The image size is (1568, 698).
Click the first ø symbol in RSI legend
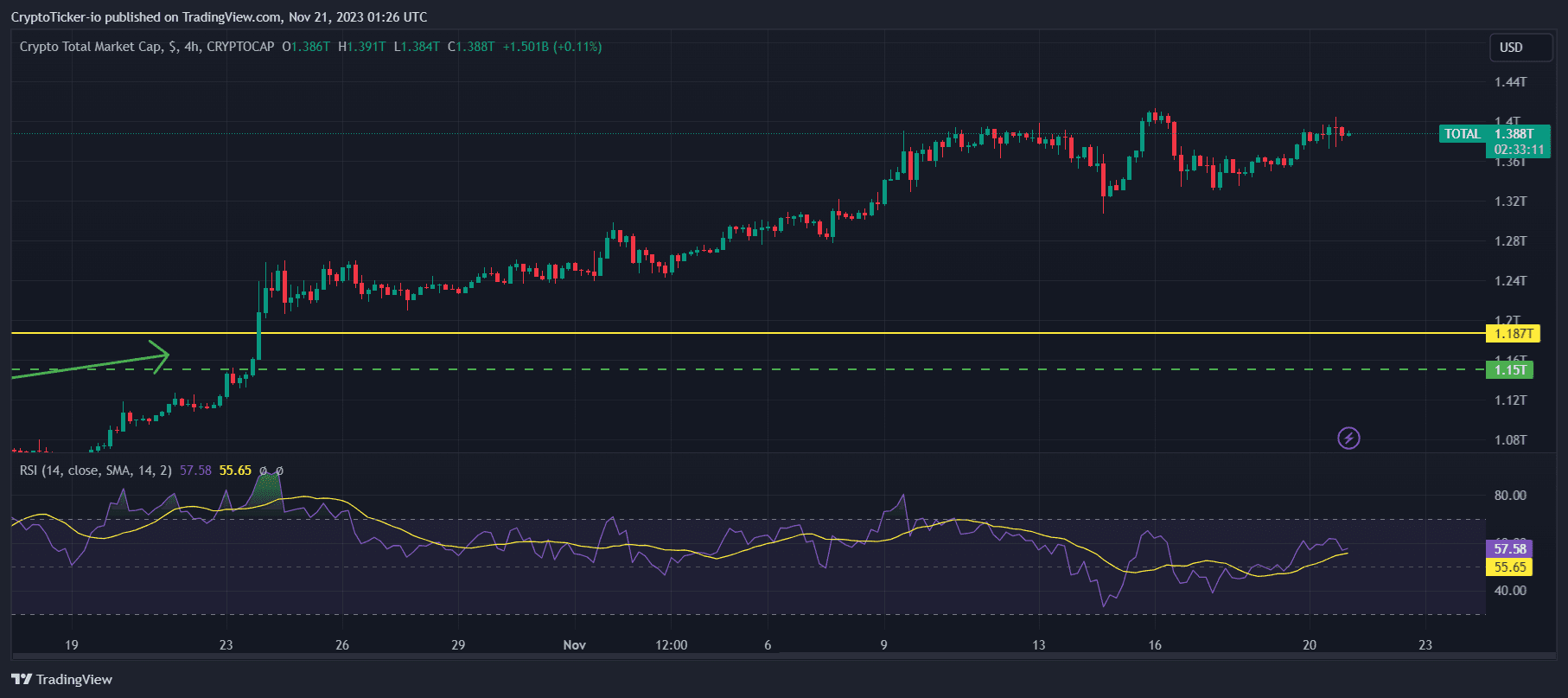(263, 471)
